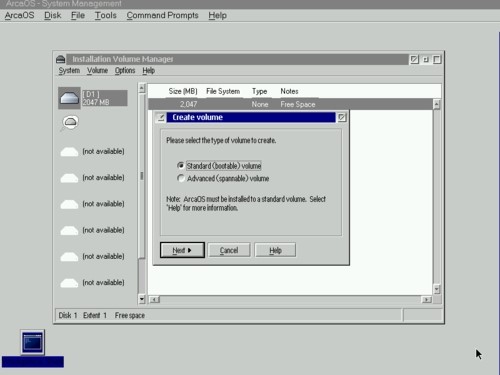Click the disk list scrollbar thumb
Viewport: 500px width, 375px height.
tap(142, 176)
